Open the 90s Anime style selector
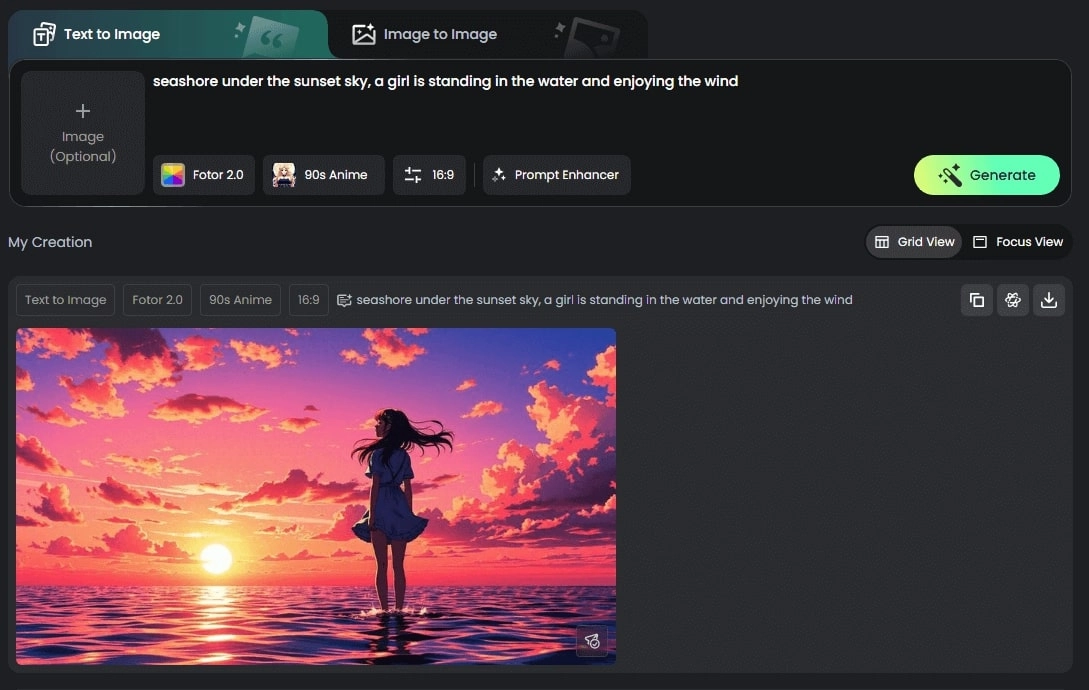The height and width of the screenshot is (690, 1089). tap(323, 174)
